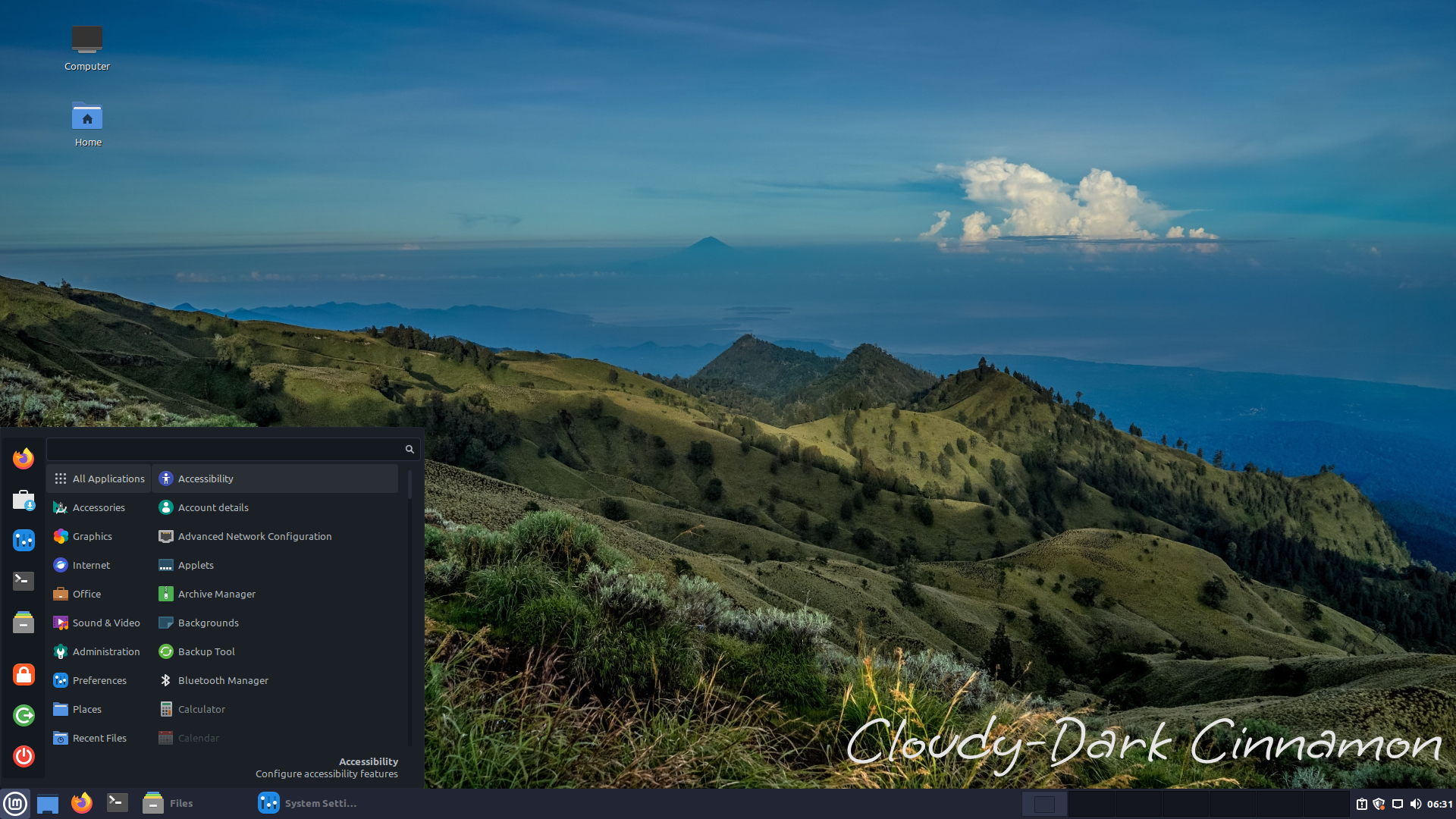Switch to System Settings window in panel
Viewport: 1456px width, 819px height.
(308, 804)
